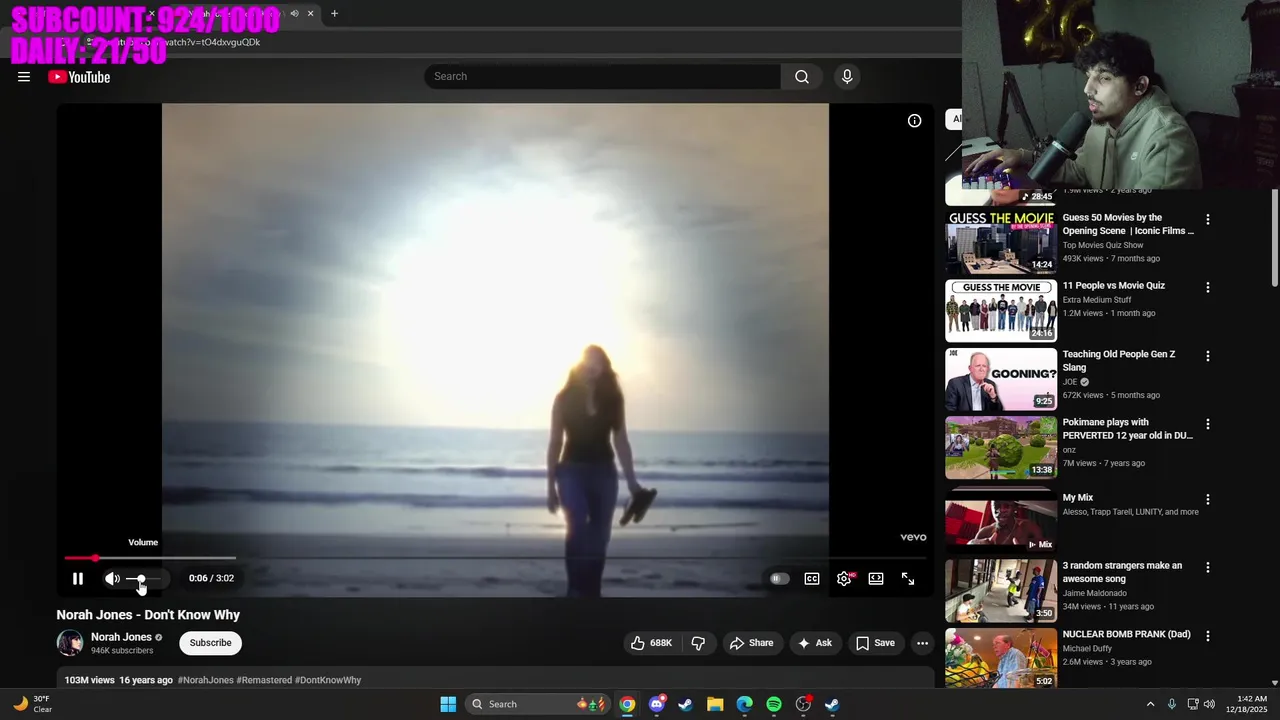
Task: Open system volume tray icon
Action: click(1209, 704)
